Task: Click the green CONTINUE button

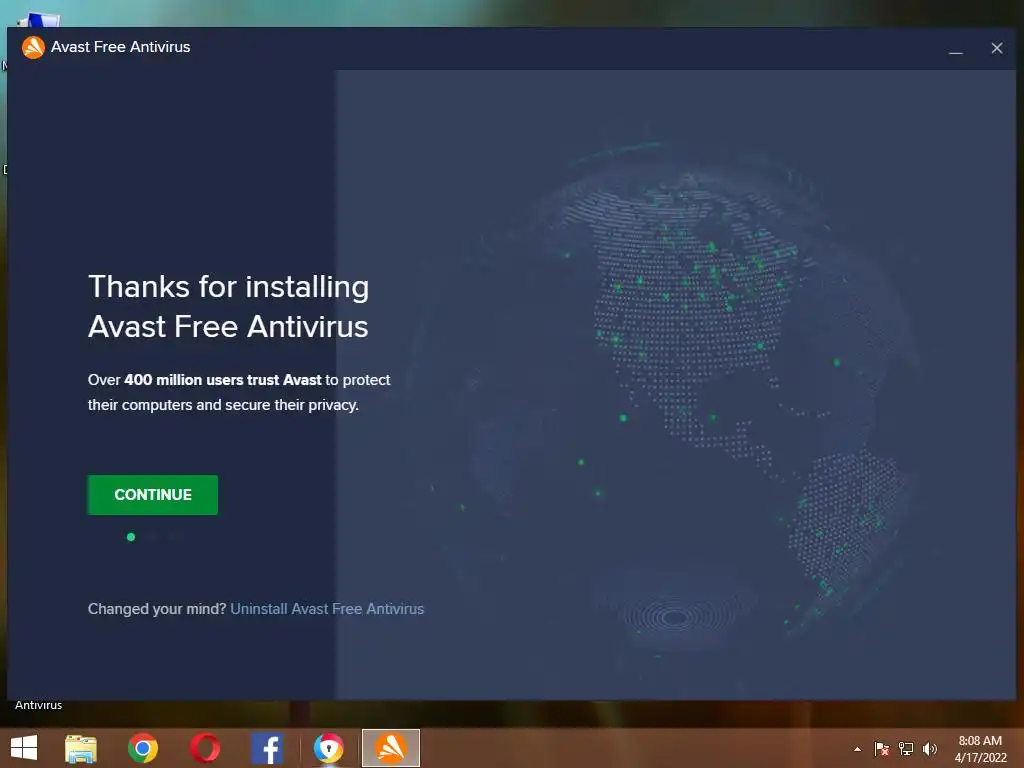Action: 153,494
